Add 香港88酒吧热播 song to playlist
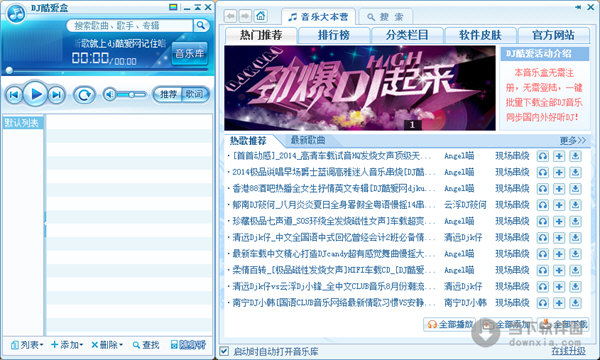The image size is (600, 360). pyautogui.click(x=559, y=189)
